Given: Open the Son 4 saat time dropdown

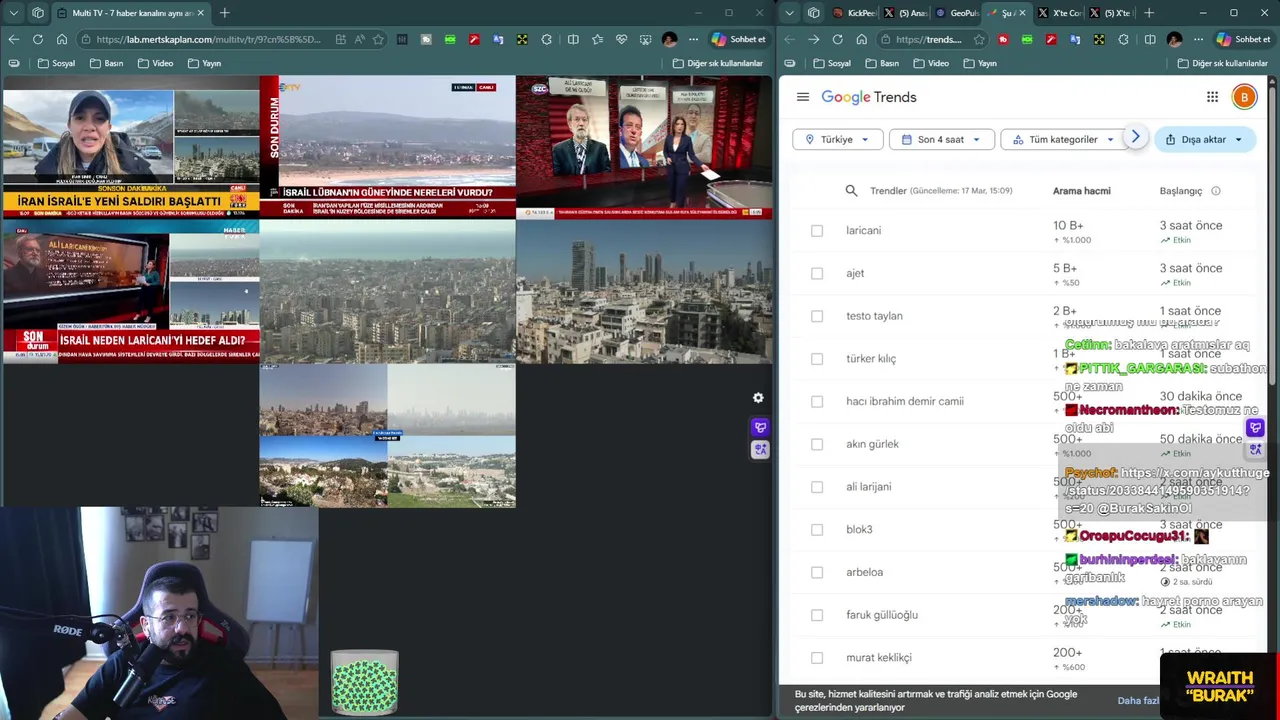Looking at the screenshot, I should [x=942, y=139].
